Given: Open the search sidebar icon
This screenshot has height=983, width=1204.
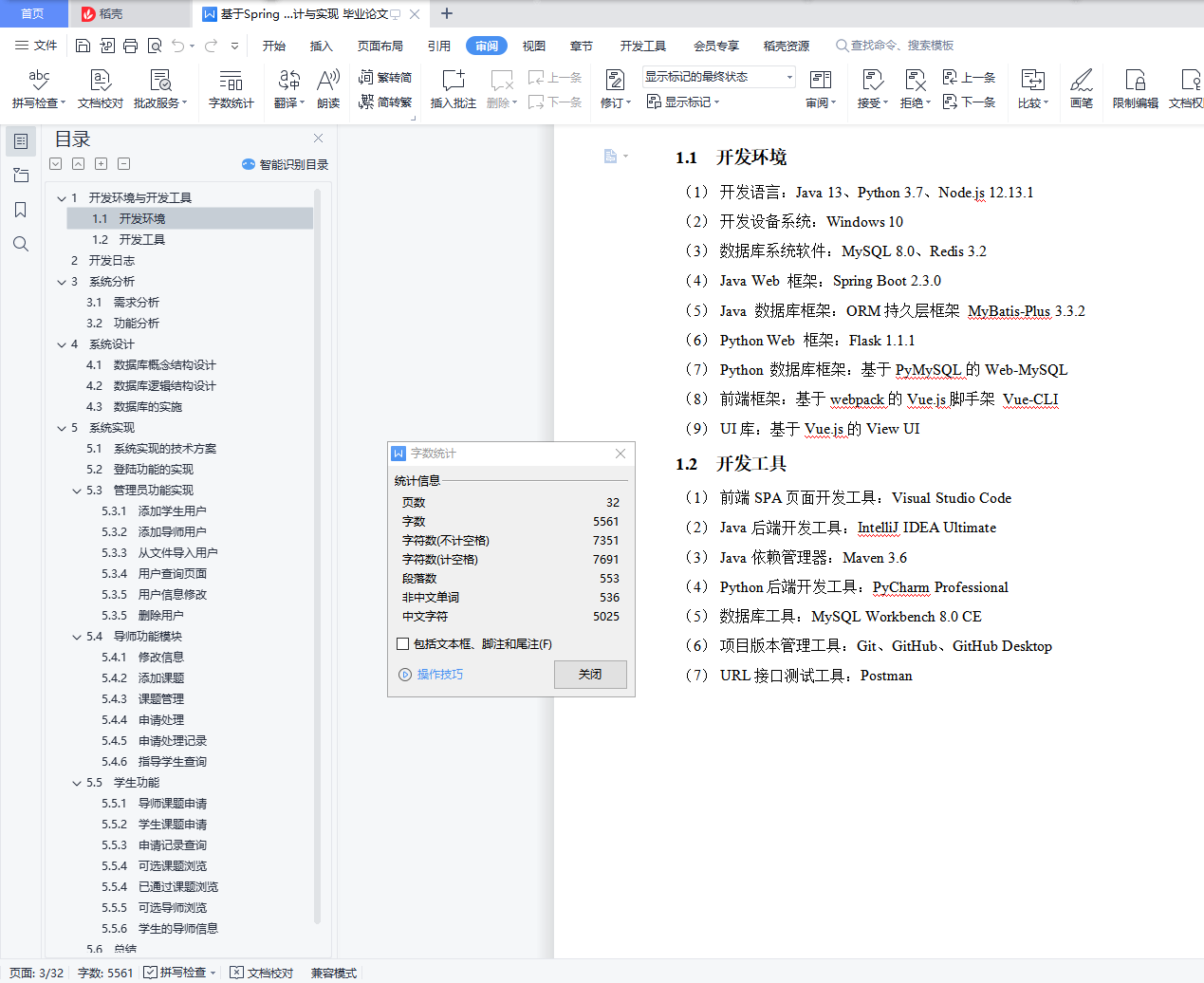Looking at the screenshot, I should tap(21, 244).
